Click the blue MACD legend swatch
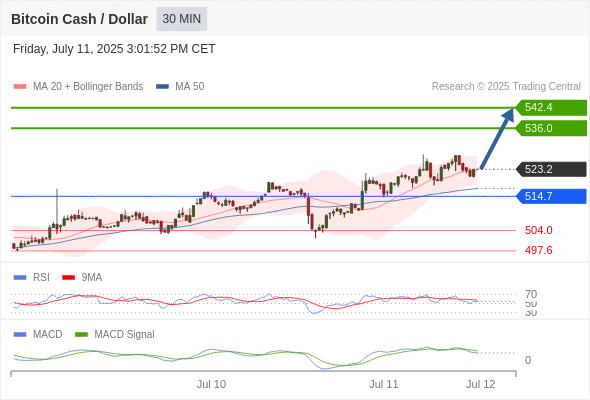590x400 pixels. [20, 335]
